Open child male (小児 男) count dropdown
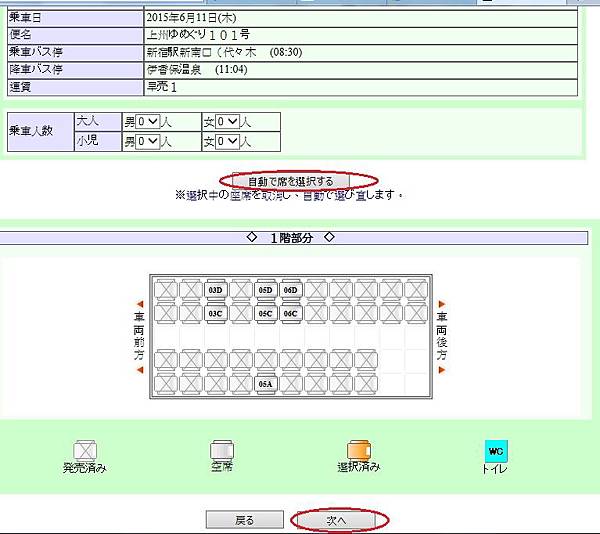The image size is (600, 534). [x=147, y=142]
